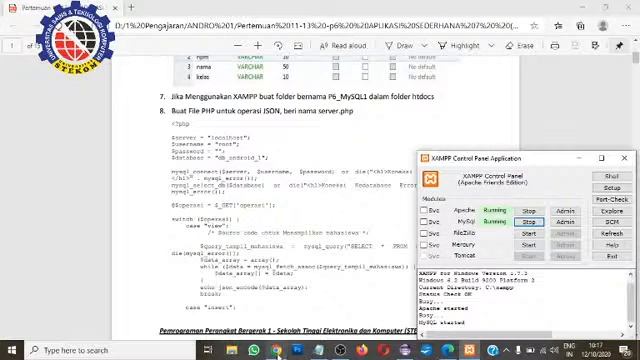Viewport: 640px width, 360px height.
Task: Open XAMPP Shell
Action: (612, 176)
